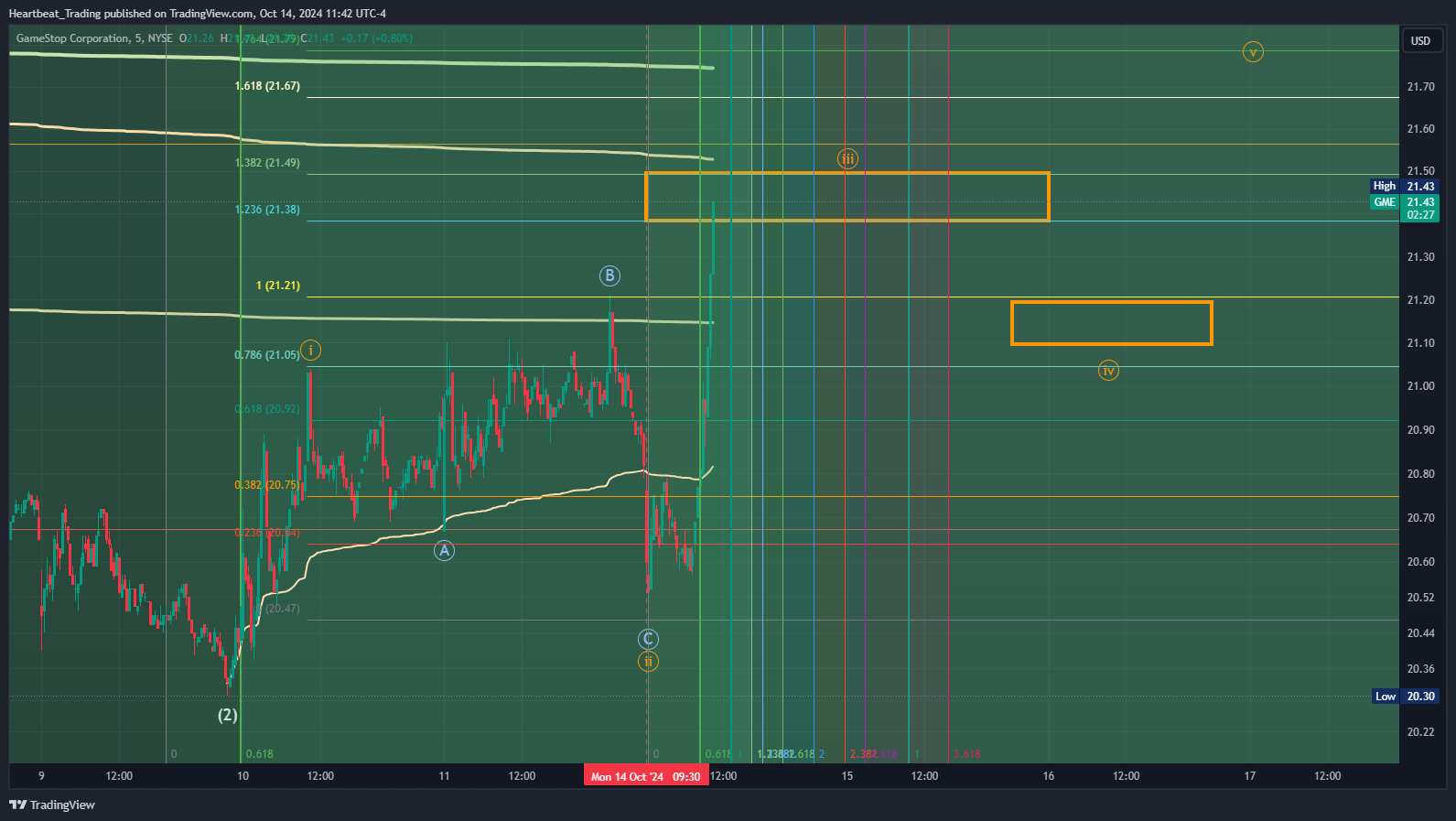Click 21.70 on the price axis
The image size is (1456, 821).
(1420, 87)
